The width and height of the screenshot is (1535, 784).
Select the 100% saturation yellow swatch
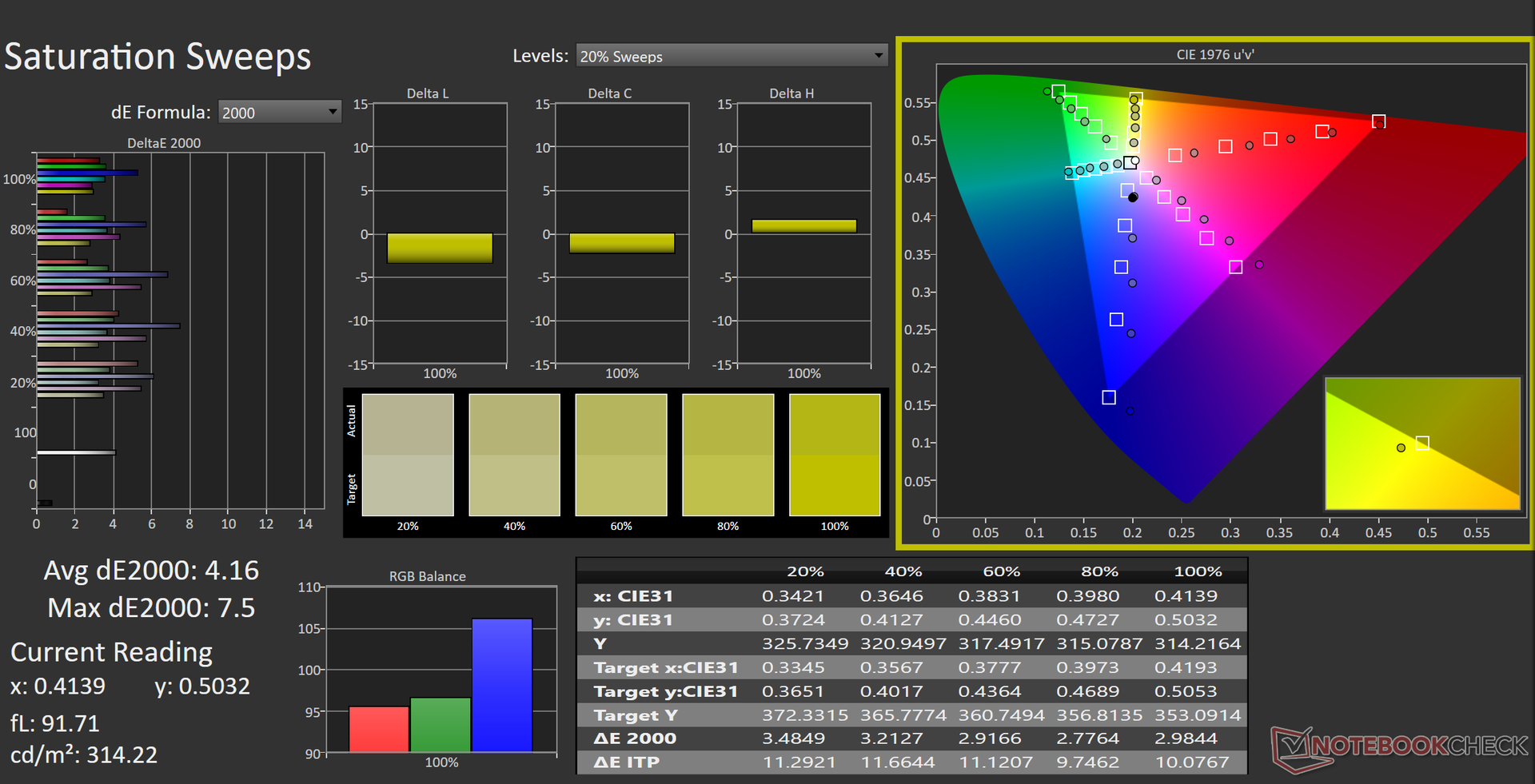[x=834, y=455]
